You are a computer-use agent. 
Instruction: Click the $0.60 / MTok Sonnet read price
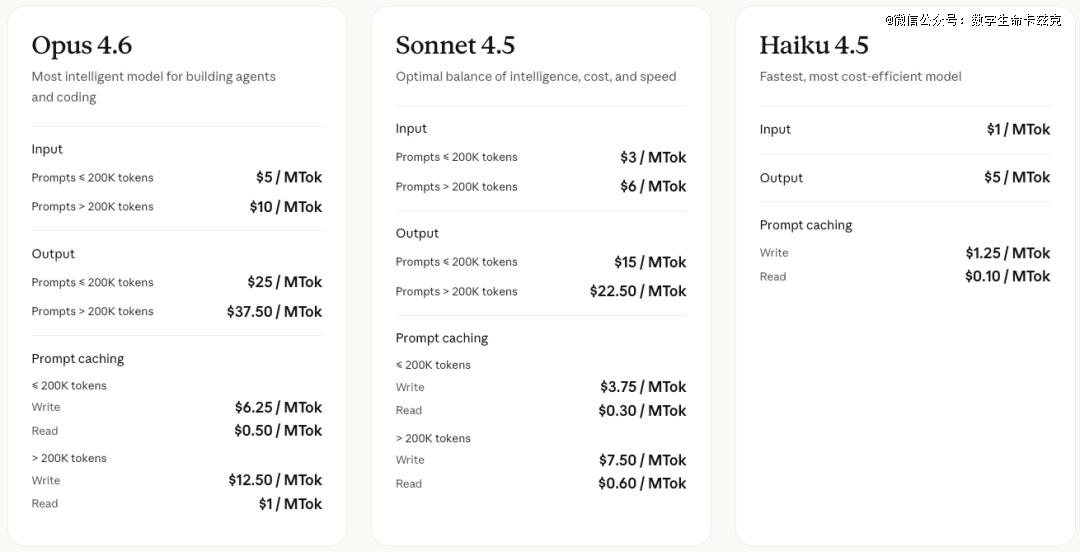pyautogui.click(x=642, y=484)
